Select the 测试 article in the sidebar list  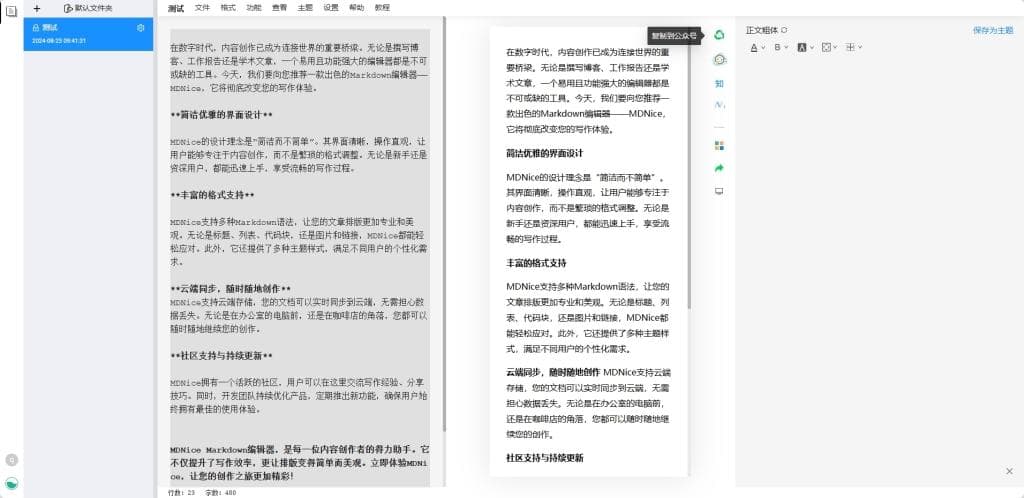coord(88,34)
